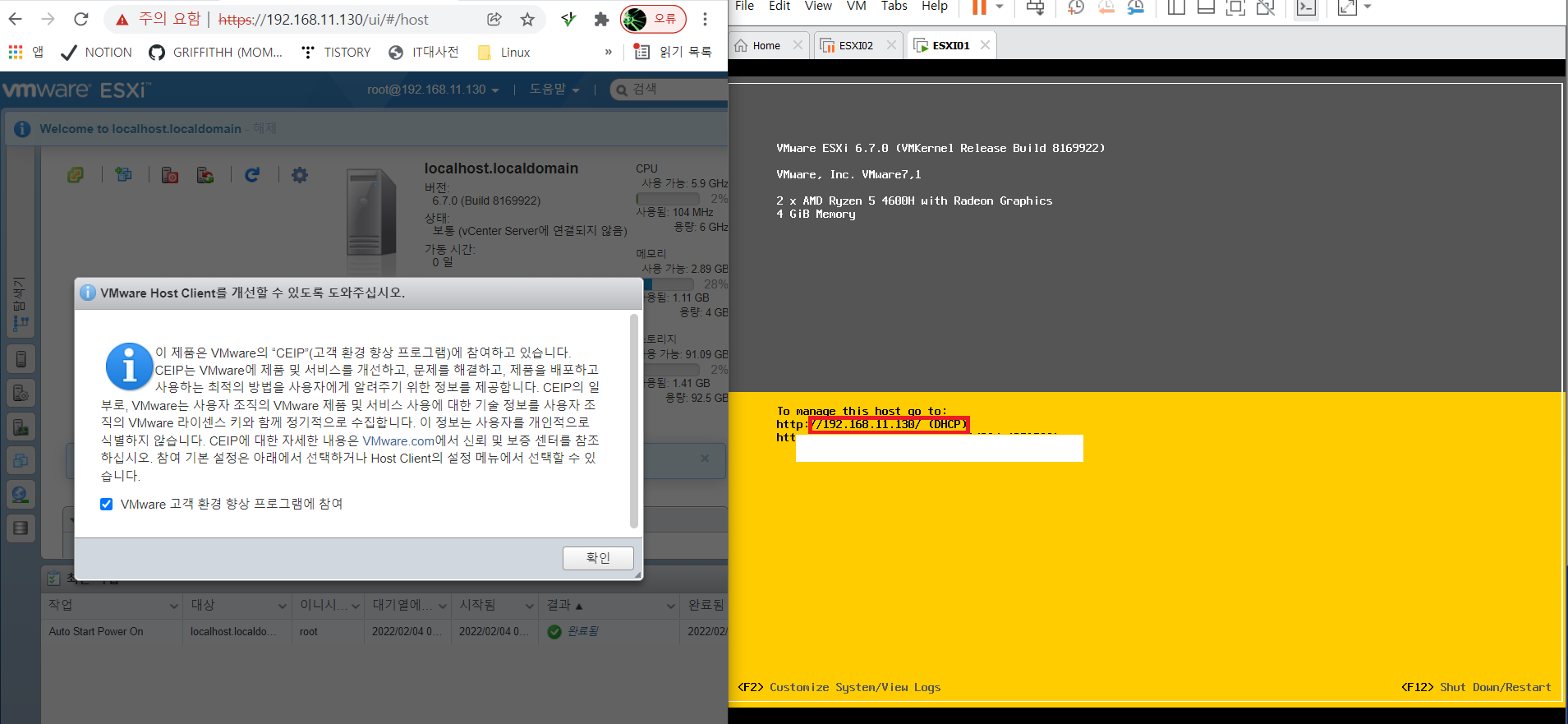
Task: Toggle the Show Library sidebar icon
Action: tap(1176, 7)
